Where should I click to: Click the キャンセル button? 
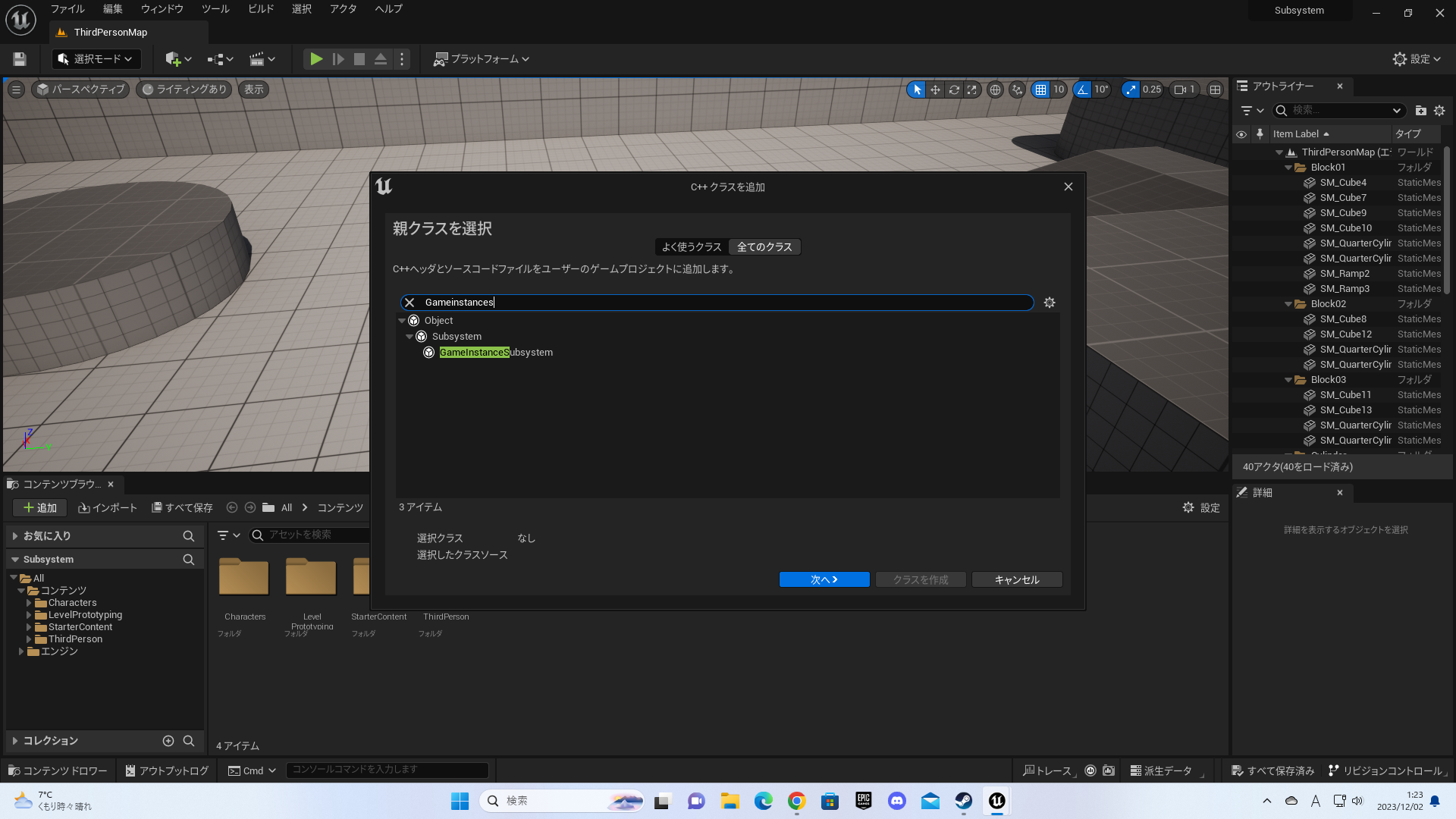(1016, 579)
